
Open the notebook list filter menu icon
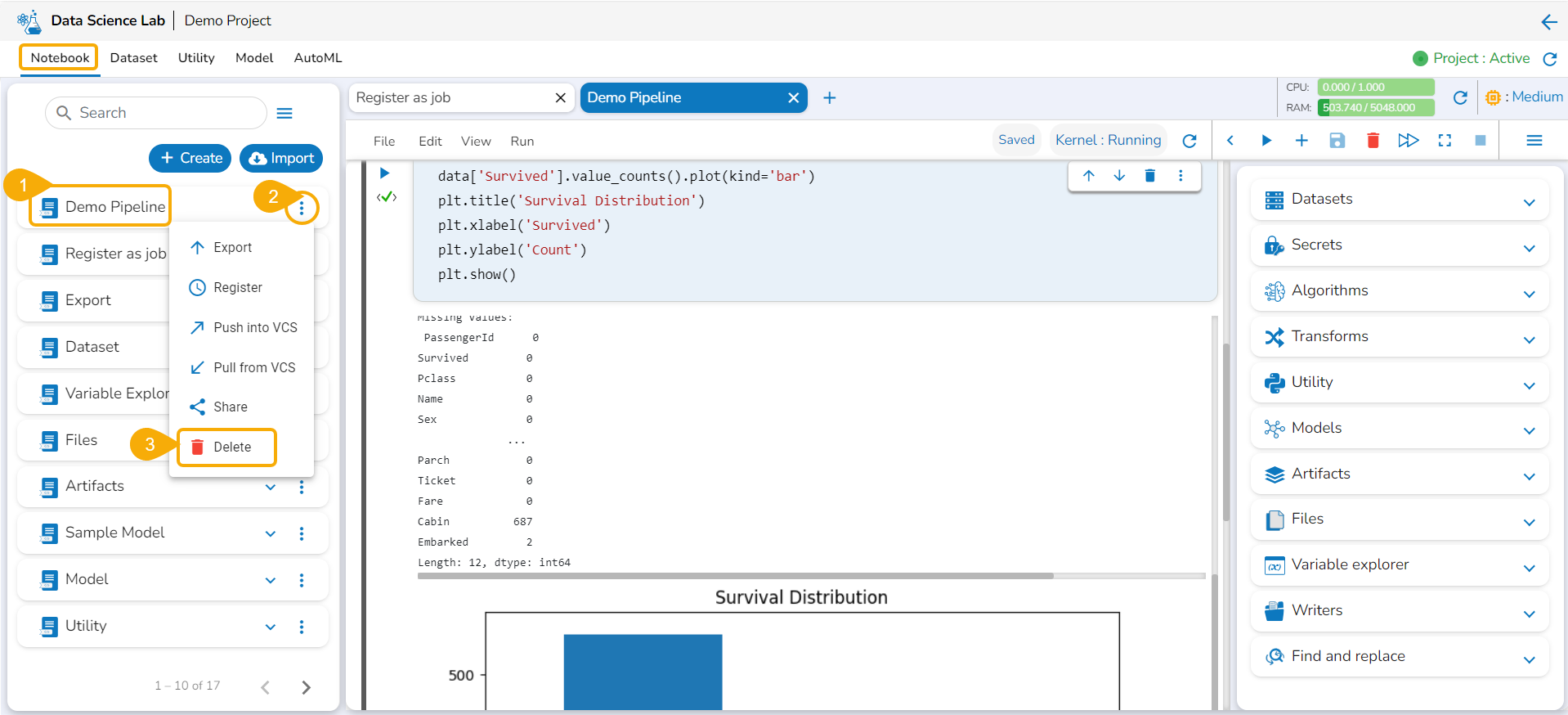point(284,113)
